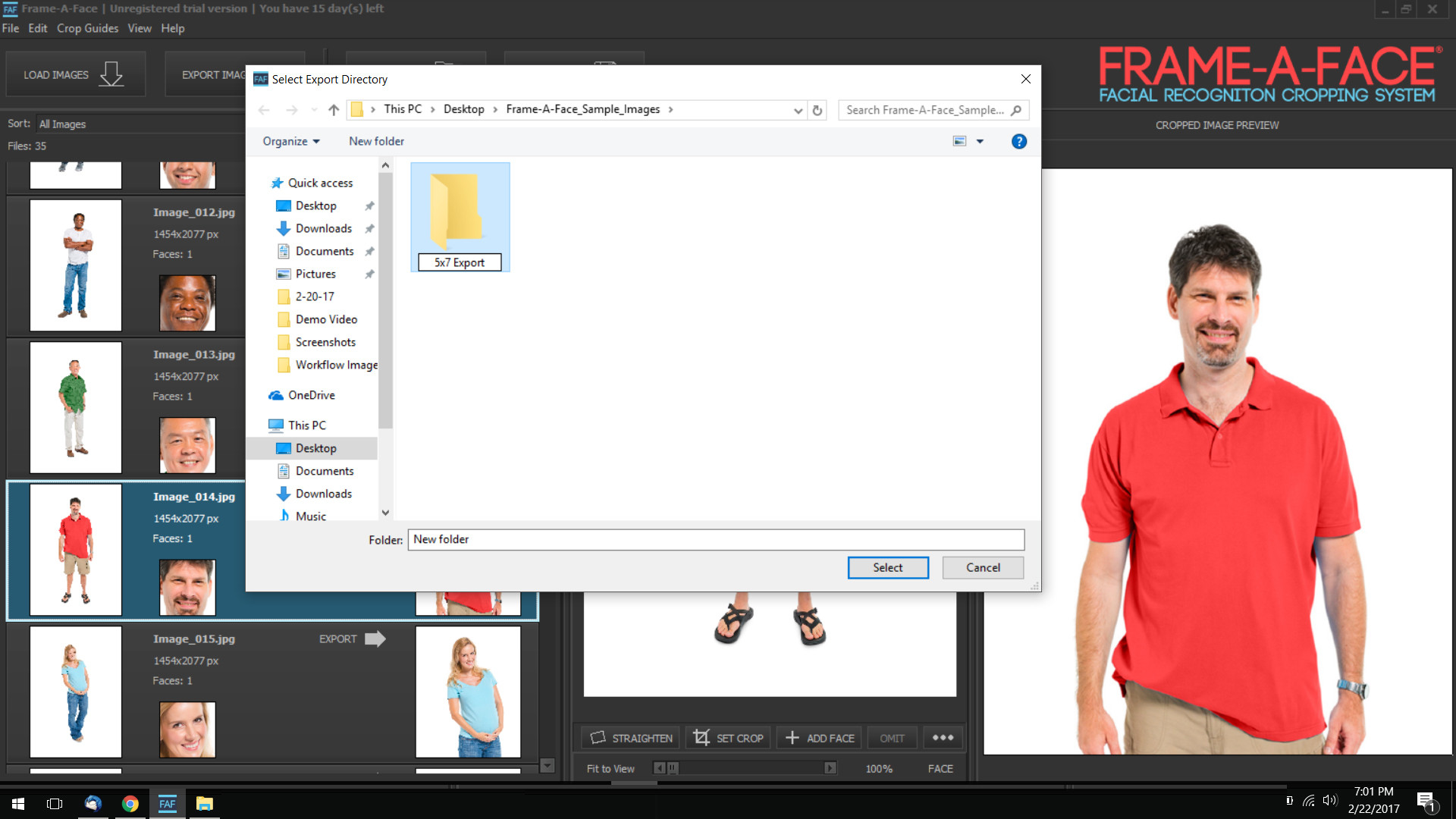The height and width of the screenshot is (819, 1456).
Task: Select Downloads in Quick access
Action: click(x=323, y=228)
